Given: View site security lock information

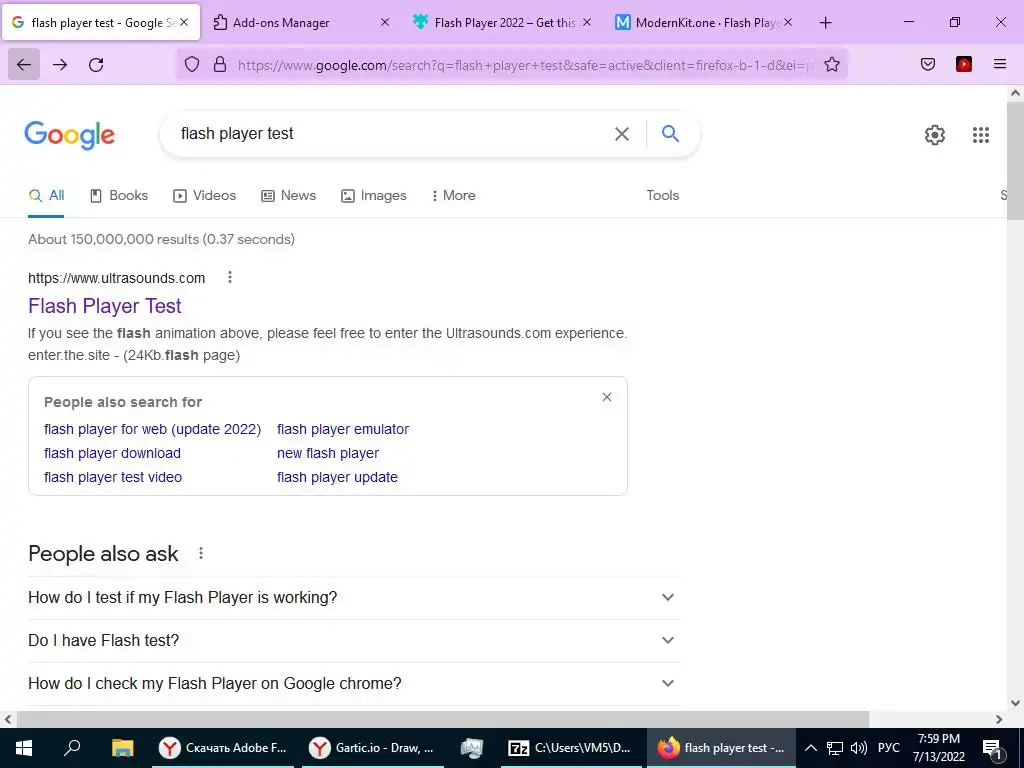Looking at the screenshot, I should point(220,64).
